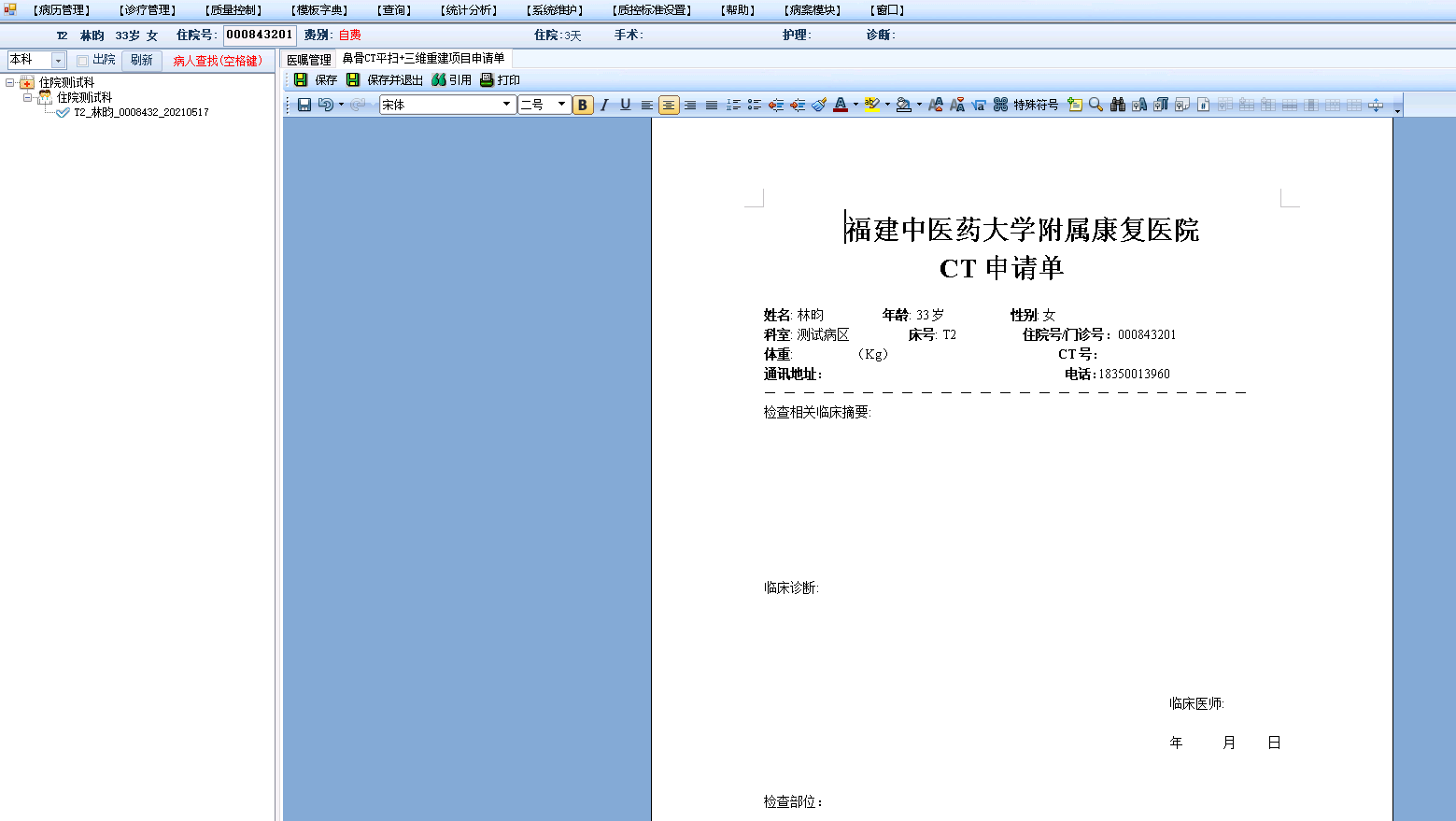Click the 保存 save button

316,80
